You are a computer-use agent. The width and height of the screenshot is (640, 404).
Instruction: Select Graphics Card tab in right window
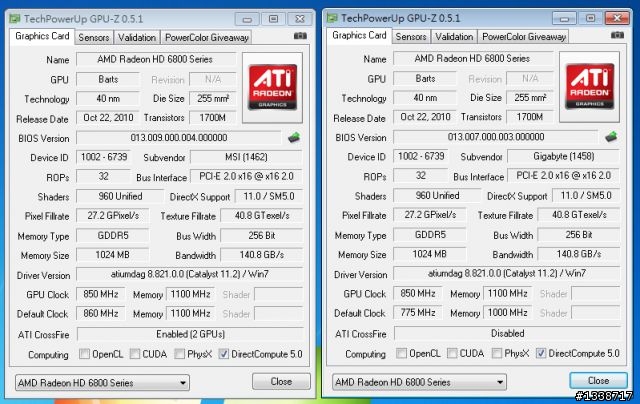click(359, 36)
